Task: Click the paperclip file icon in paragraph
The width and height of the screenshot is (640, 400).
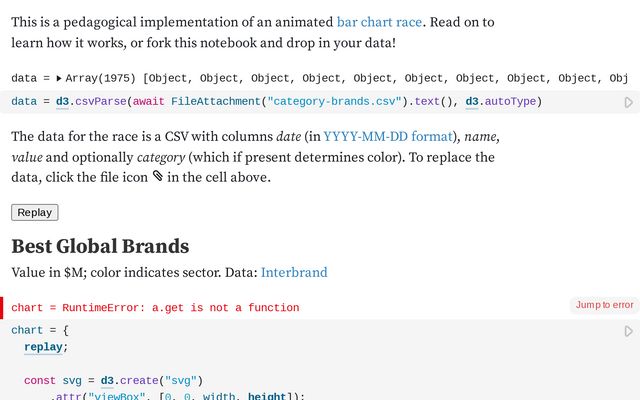Action: [157, 177]
